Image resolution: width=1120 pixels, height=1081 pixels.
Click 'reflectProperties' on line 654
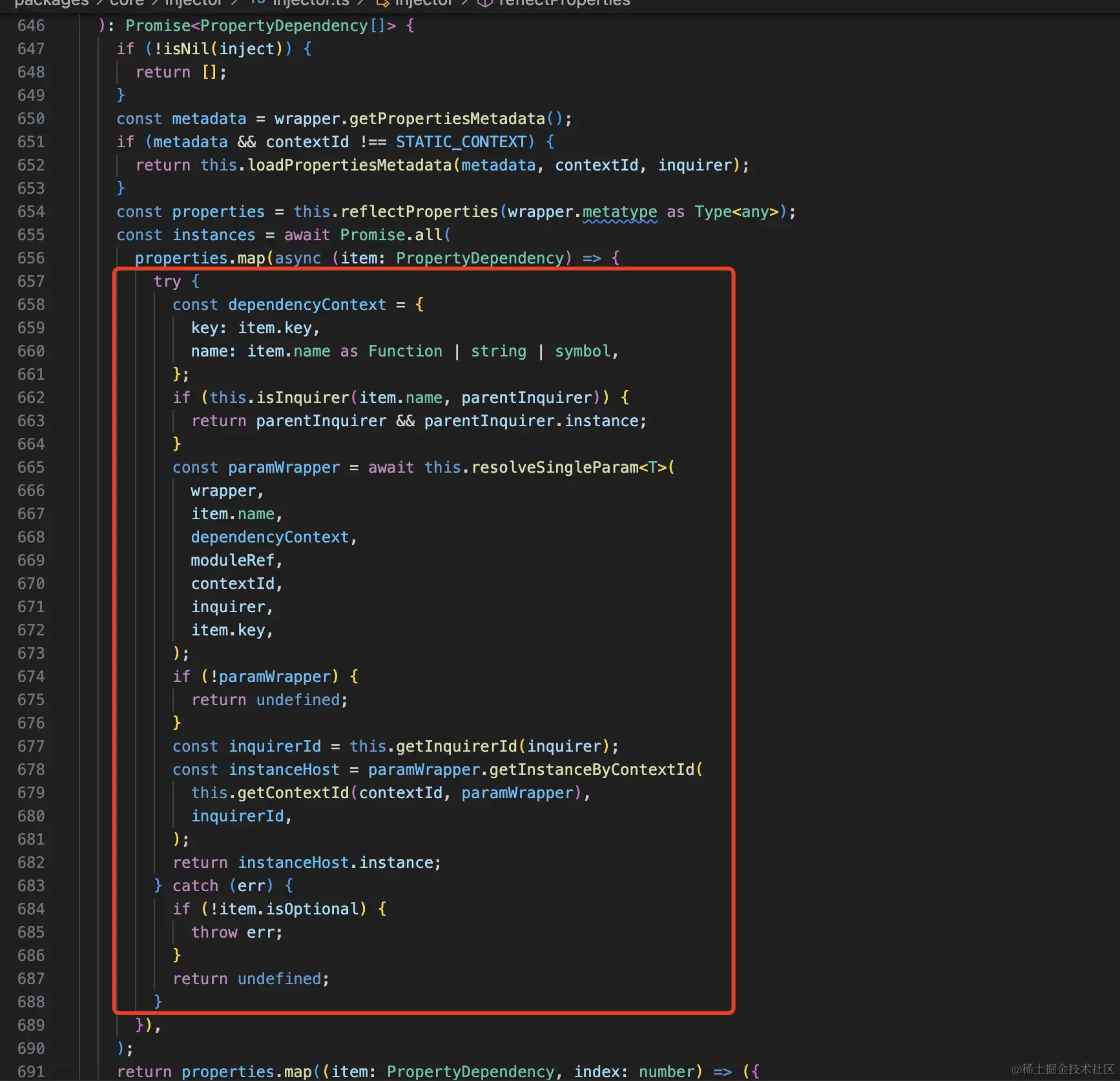(419, 212)
